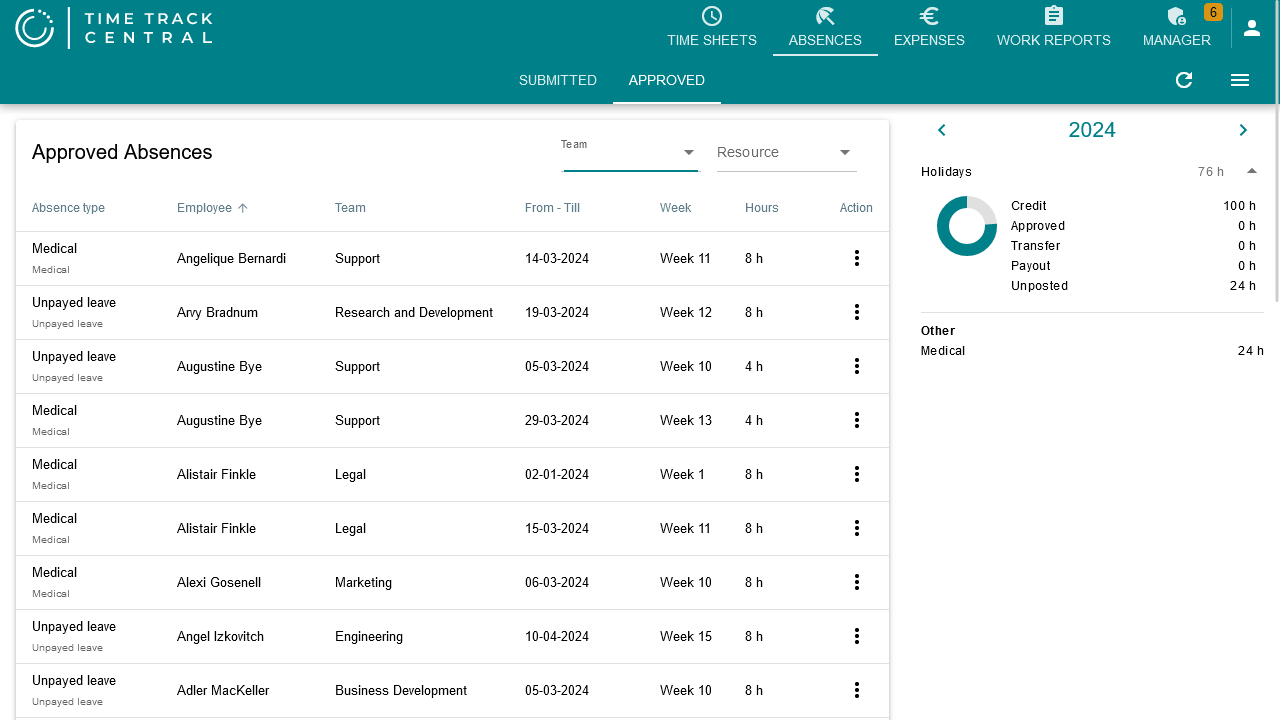Collapse the Holidays section

pos(1252,172)
